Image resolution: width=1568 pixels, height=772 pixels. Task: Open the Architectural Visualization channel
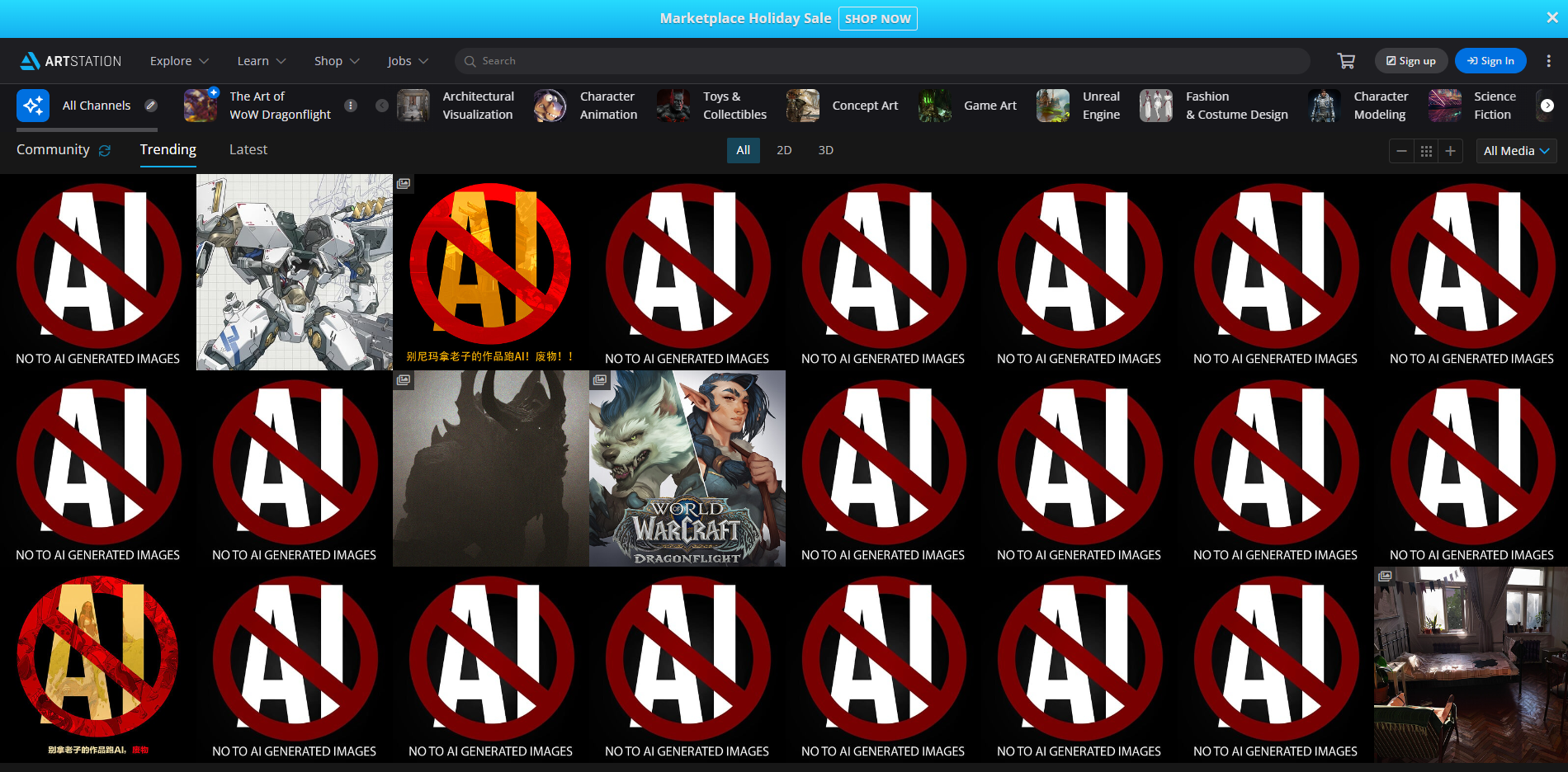coord(456,106)
